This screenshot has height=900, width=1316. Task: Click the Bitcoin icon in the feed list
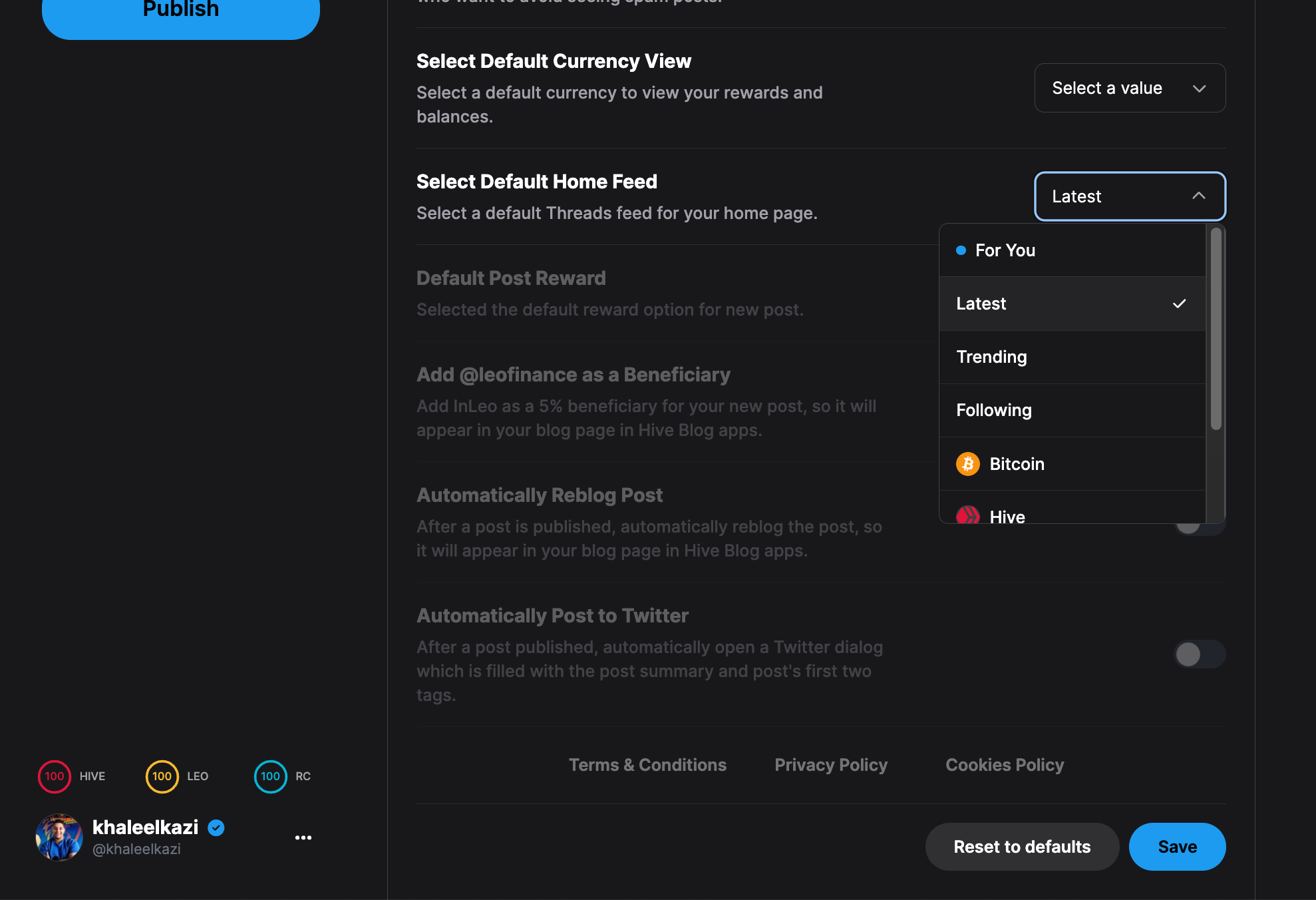coord(967,464)
